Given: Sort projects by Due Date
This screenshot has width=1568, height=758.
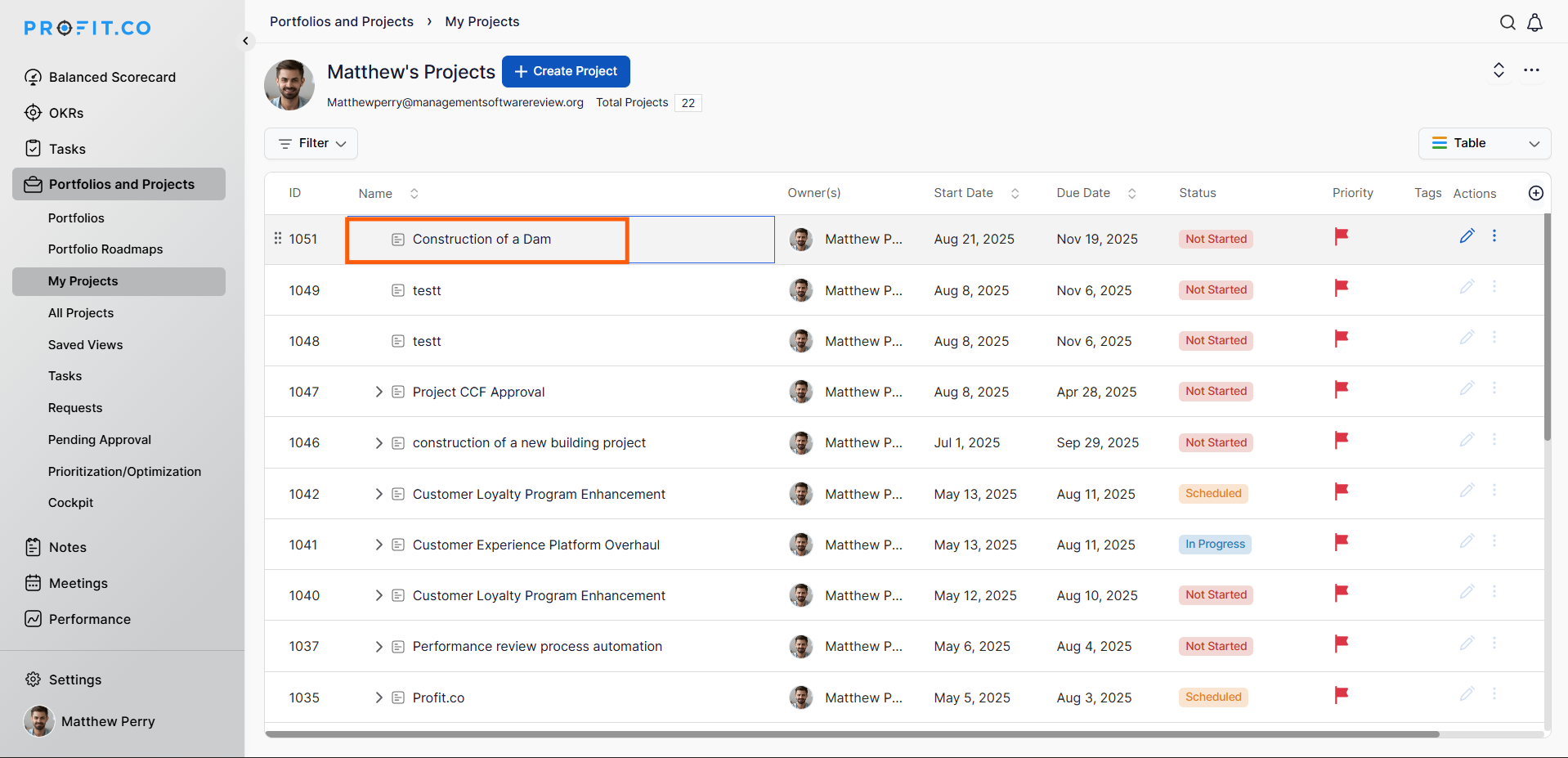Looking at the screenshot, I should click(1131, 194).
